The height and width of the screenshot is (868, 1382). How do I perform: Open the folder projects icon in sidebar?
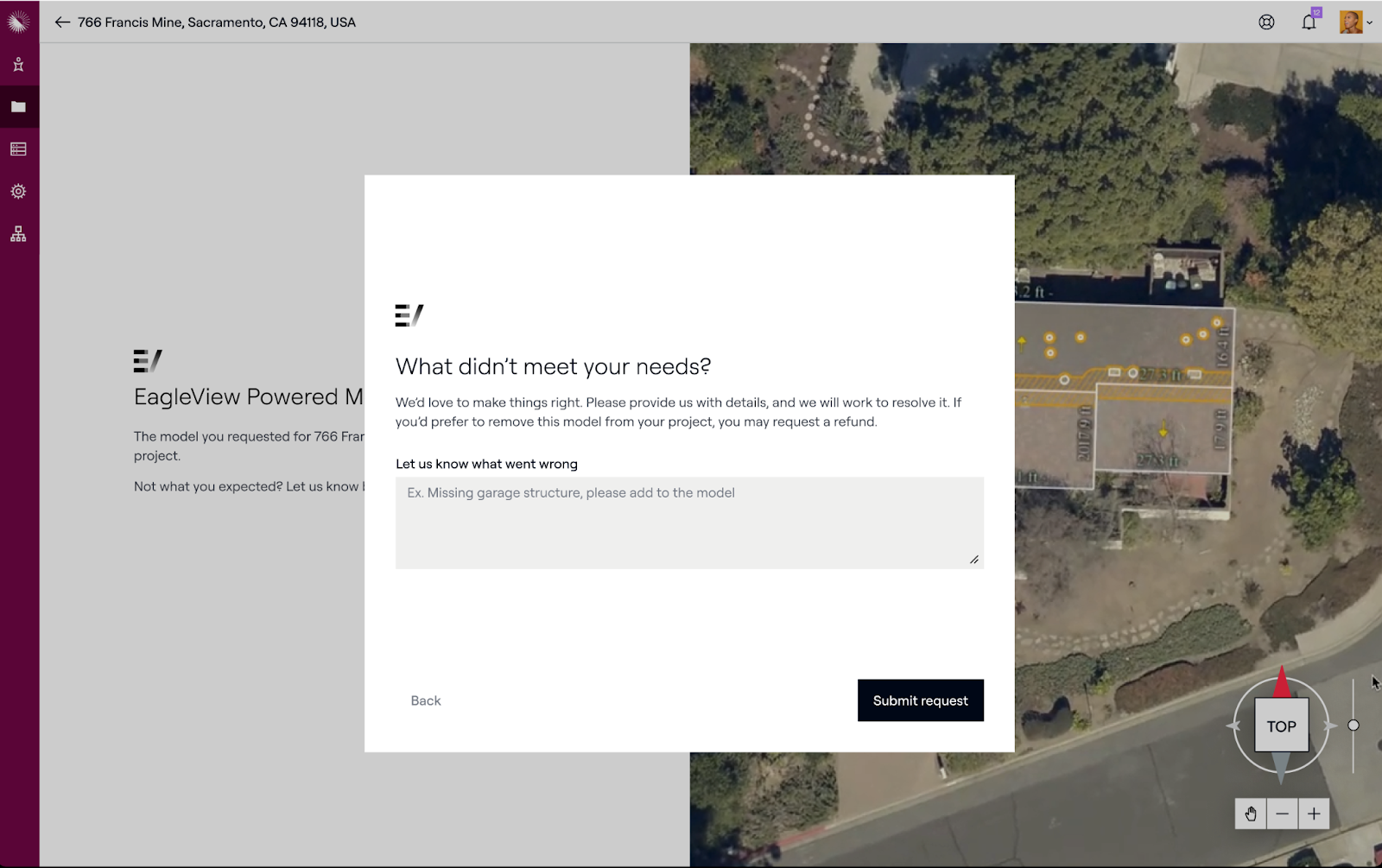coord(18,107)
